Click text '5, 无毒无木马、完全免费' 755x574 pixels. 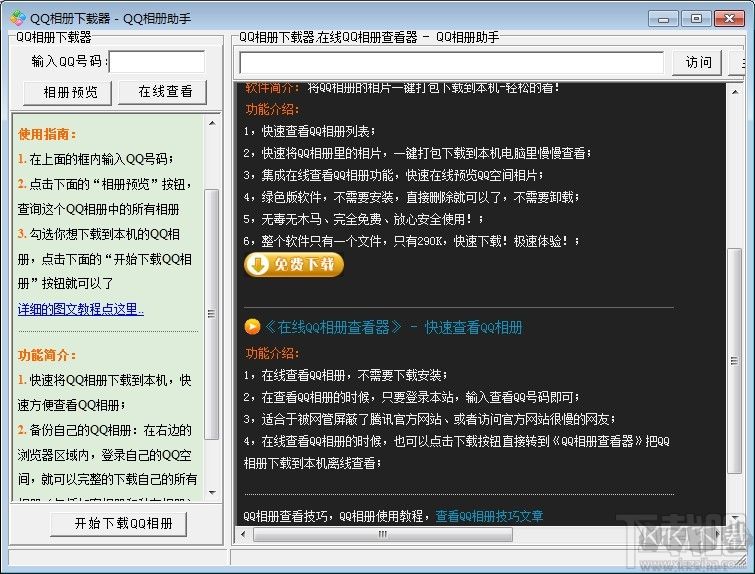315,219
